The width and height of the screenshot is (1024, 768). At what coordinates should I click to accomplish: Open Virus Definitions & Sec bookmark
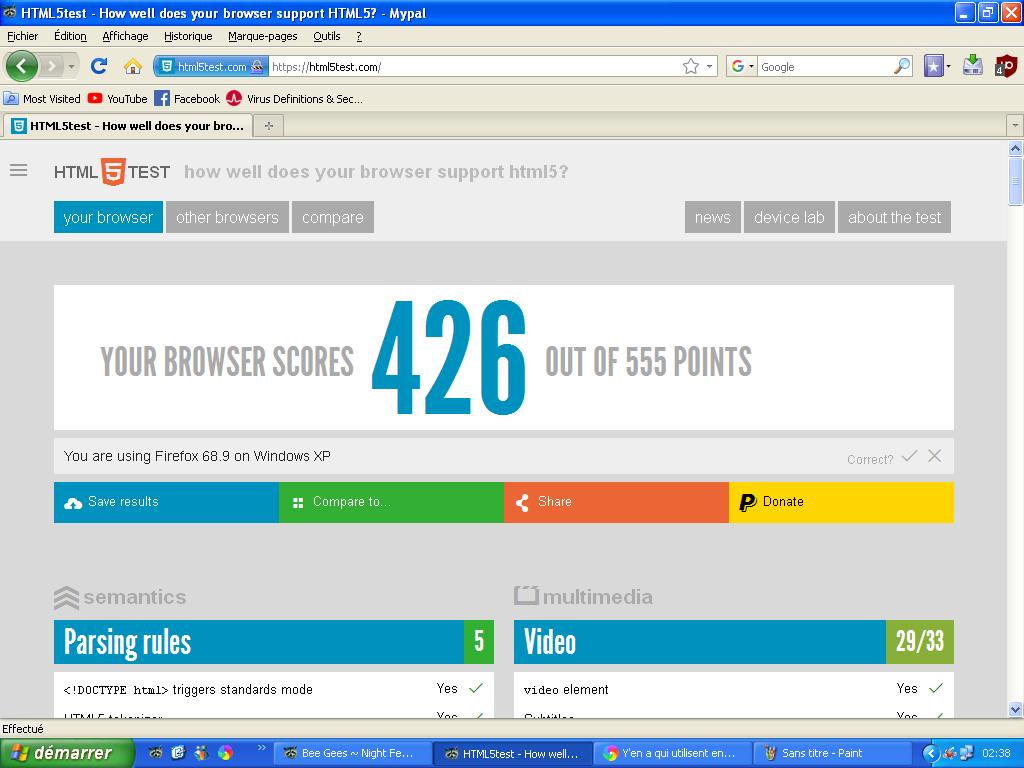(295, 99)
